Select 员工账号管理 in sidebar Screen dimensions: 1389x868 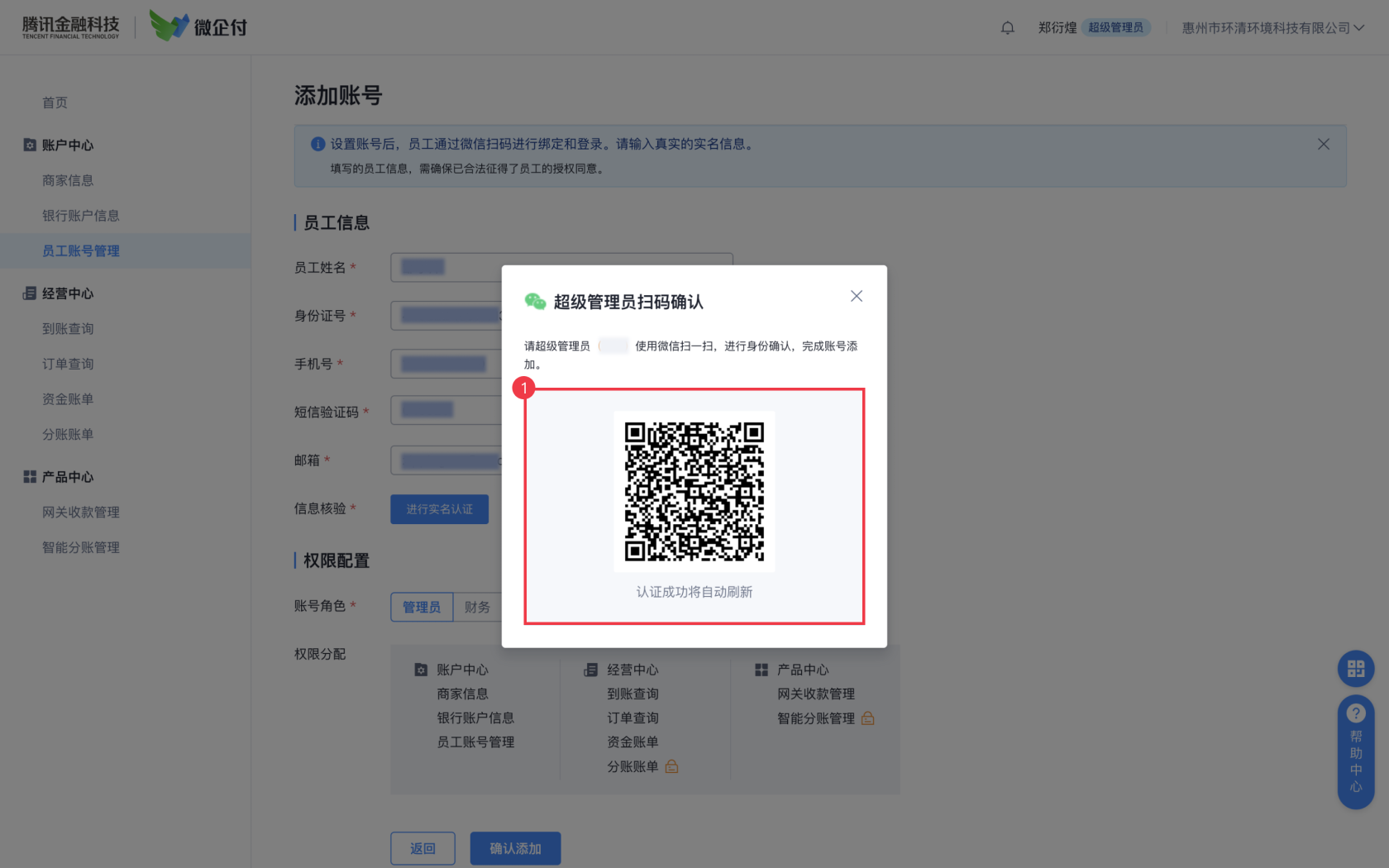pyautogui.click(x=125, y=250)
